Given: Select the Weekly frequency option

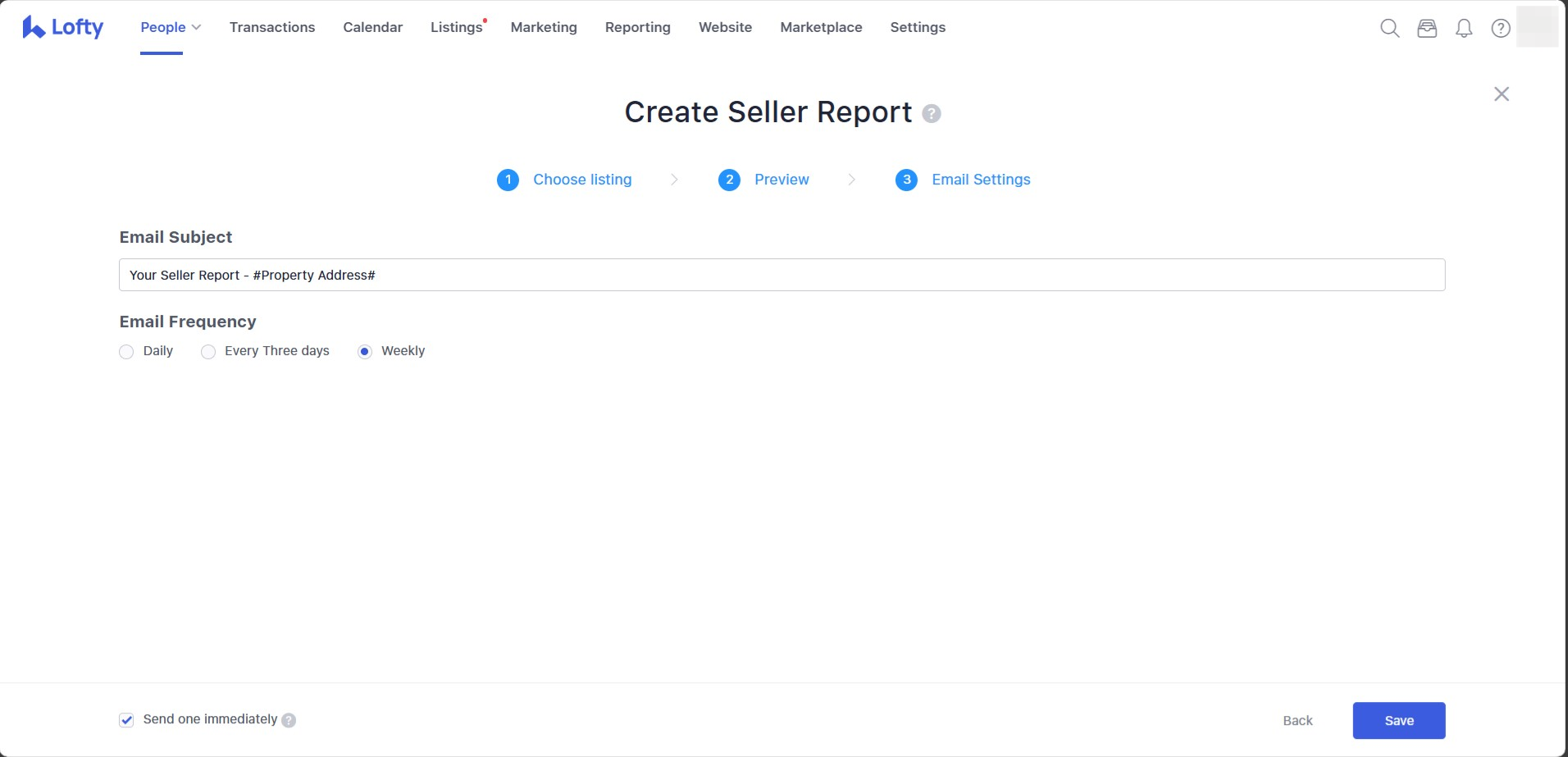Looking at the screenshot, I should pyautogui.click(x=365, y=352).
